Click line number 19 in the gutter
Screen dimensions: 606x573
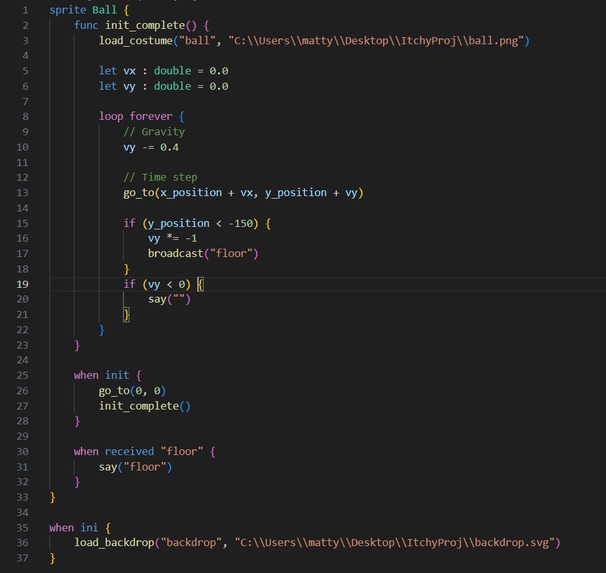click(x=22, y=284)
